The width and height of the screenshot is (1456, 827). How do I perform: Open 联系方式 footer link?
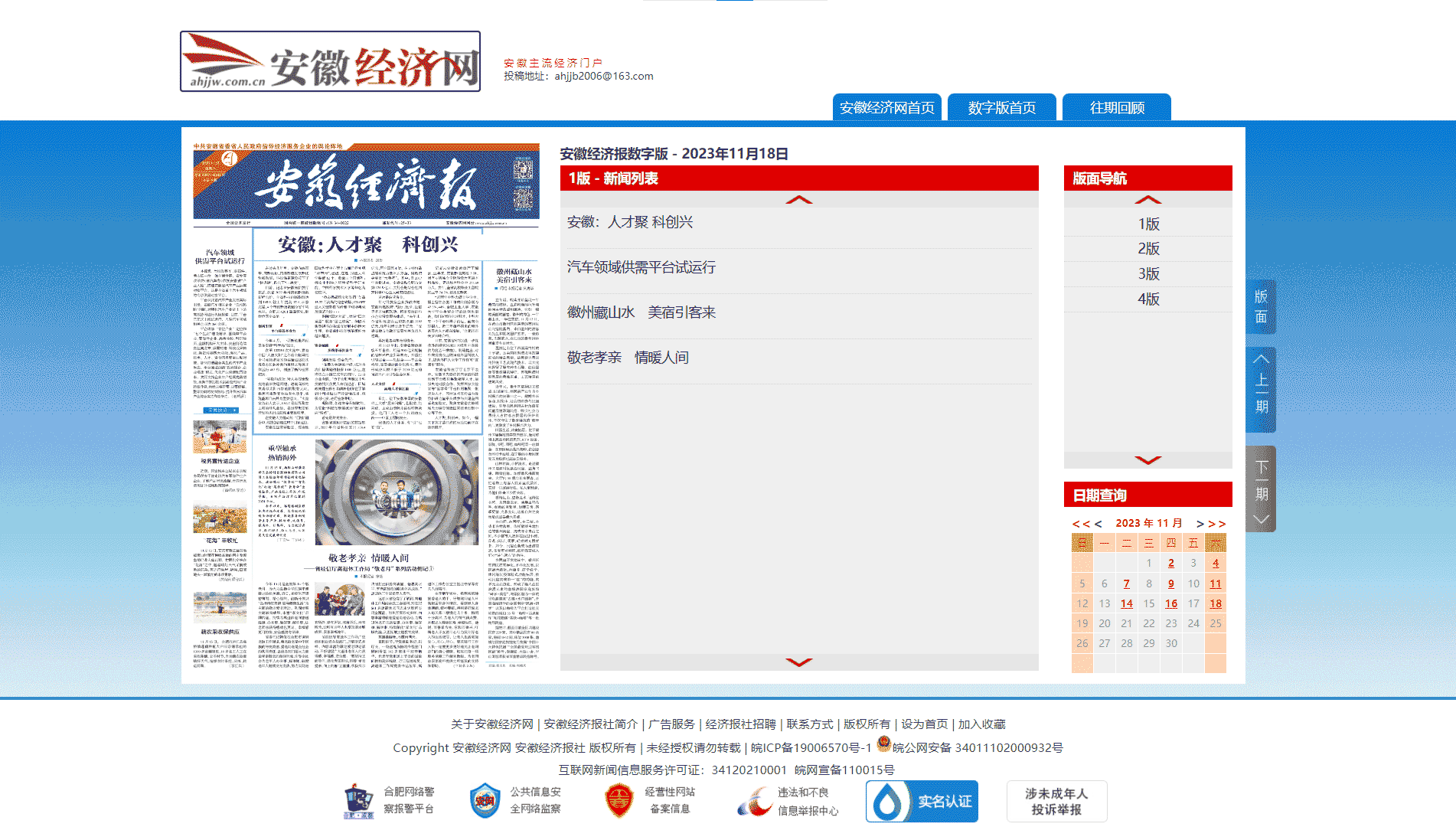point(810,724)
